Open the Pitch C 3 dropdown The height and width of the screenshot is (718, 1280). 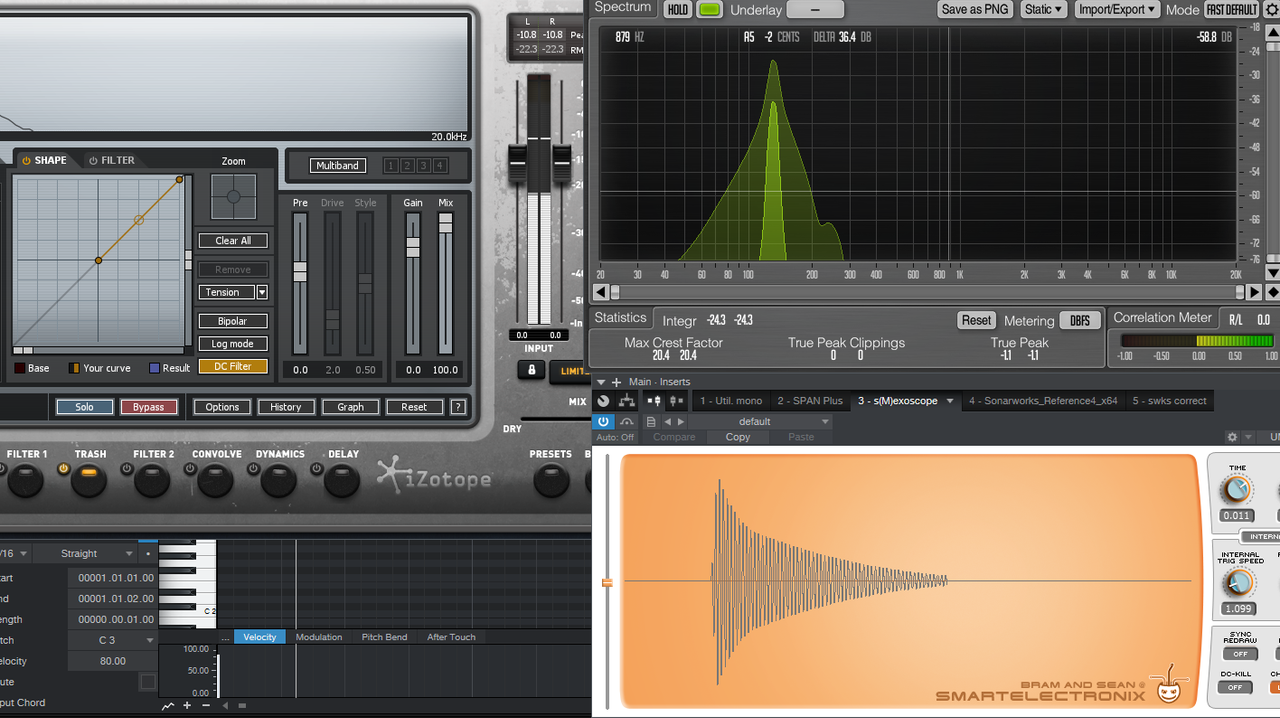(112, 640)
